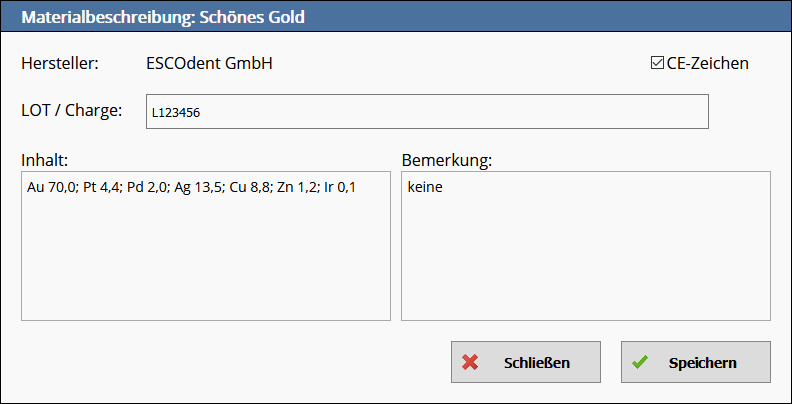Click inside the Inhalt text area
The height and width of the screenshot is (404, 792).
tap(205, 260)
